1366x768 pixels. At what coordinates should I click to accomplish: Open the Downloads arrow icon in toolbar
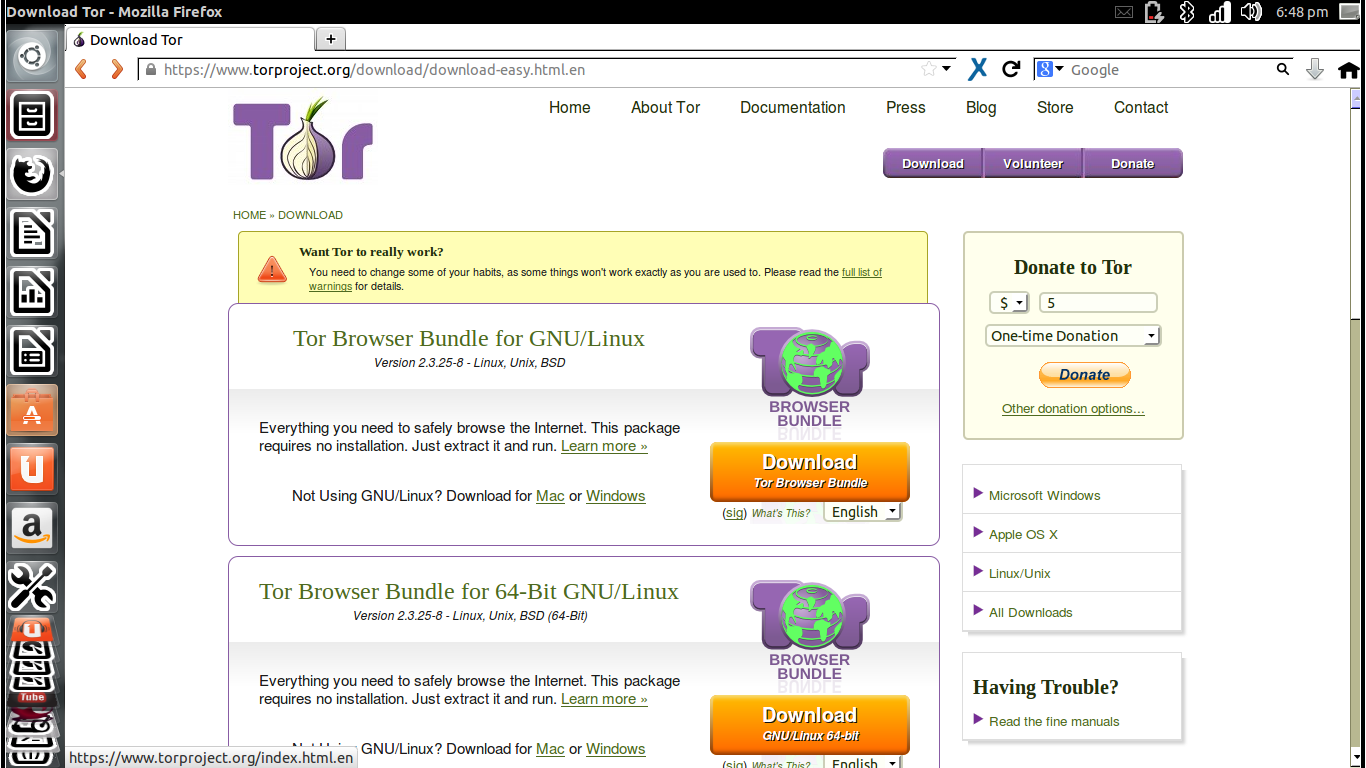(1315, 69)
